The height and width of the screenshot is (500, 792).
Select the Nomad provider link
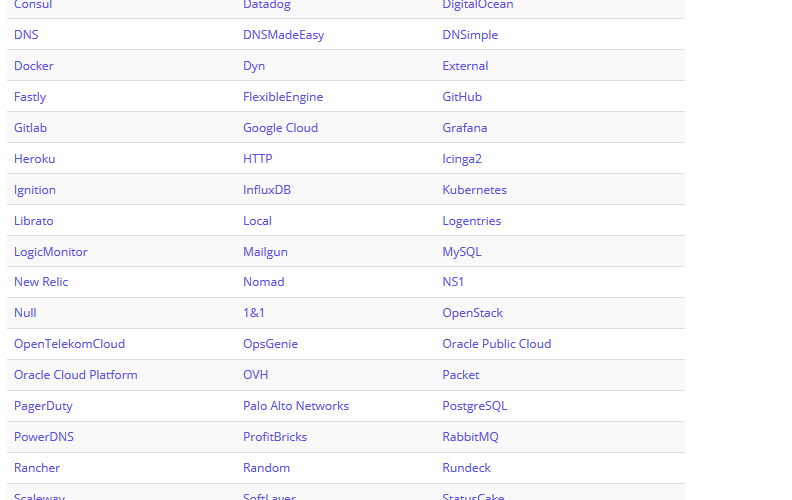pyautogui.click(x=264, y=282)
